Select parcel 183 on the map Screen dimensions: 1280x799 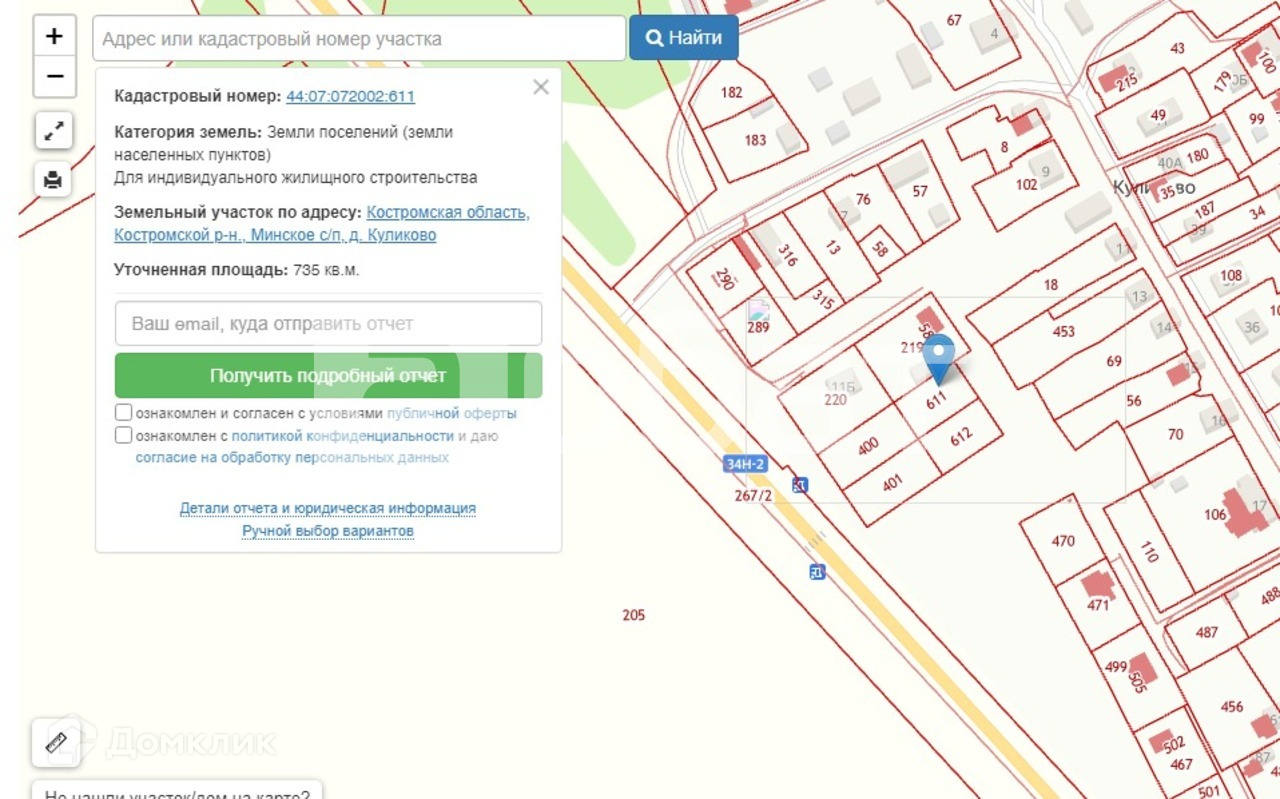[755, 140]
